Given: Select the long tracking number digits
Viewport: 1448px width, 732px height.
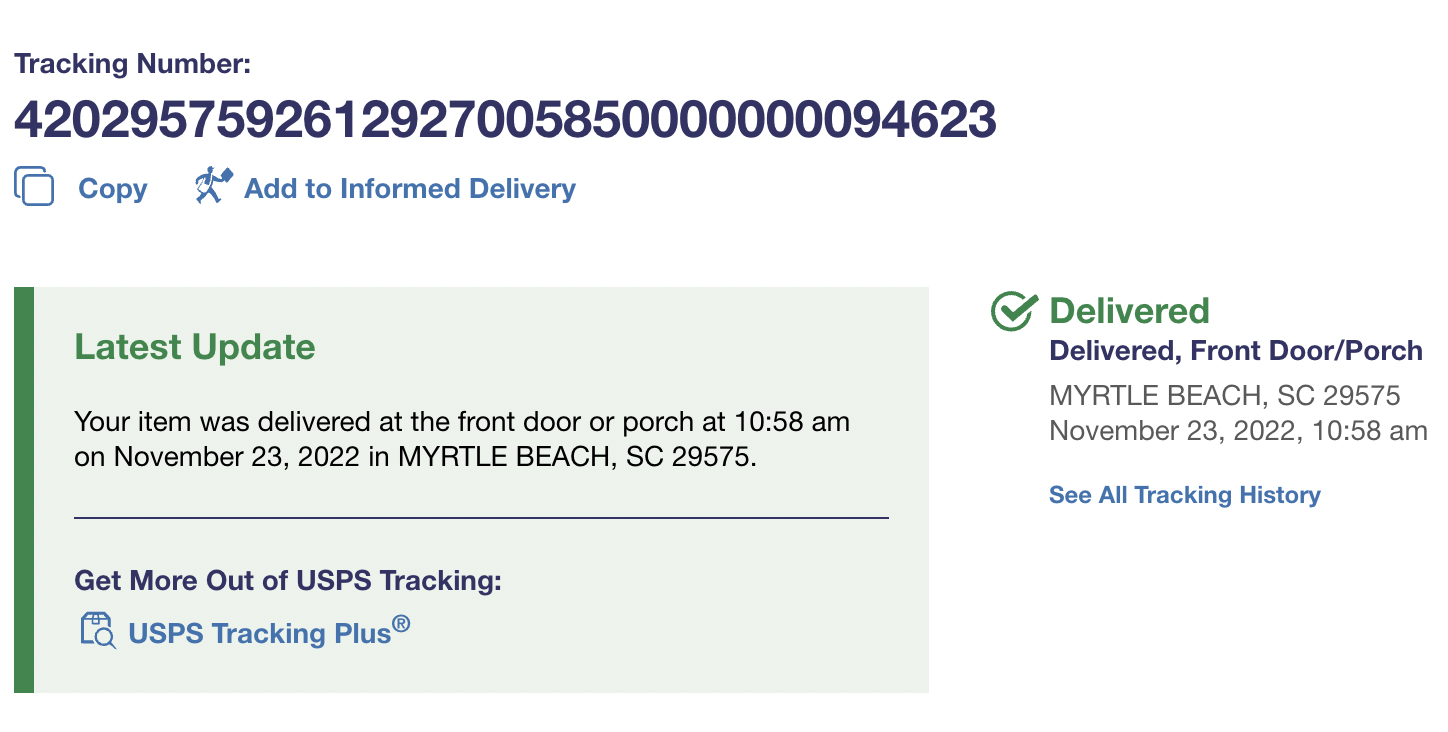Looking at the screenshot, I should [505, 120].
